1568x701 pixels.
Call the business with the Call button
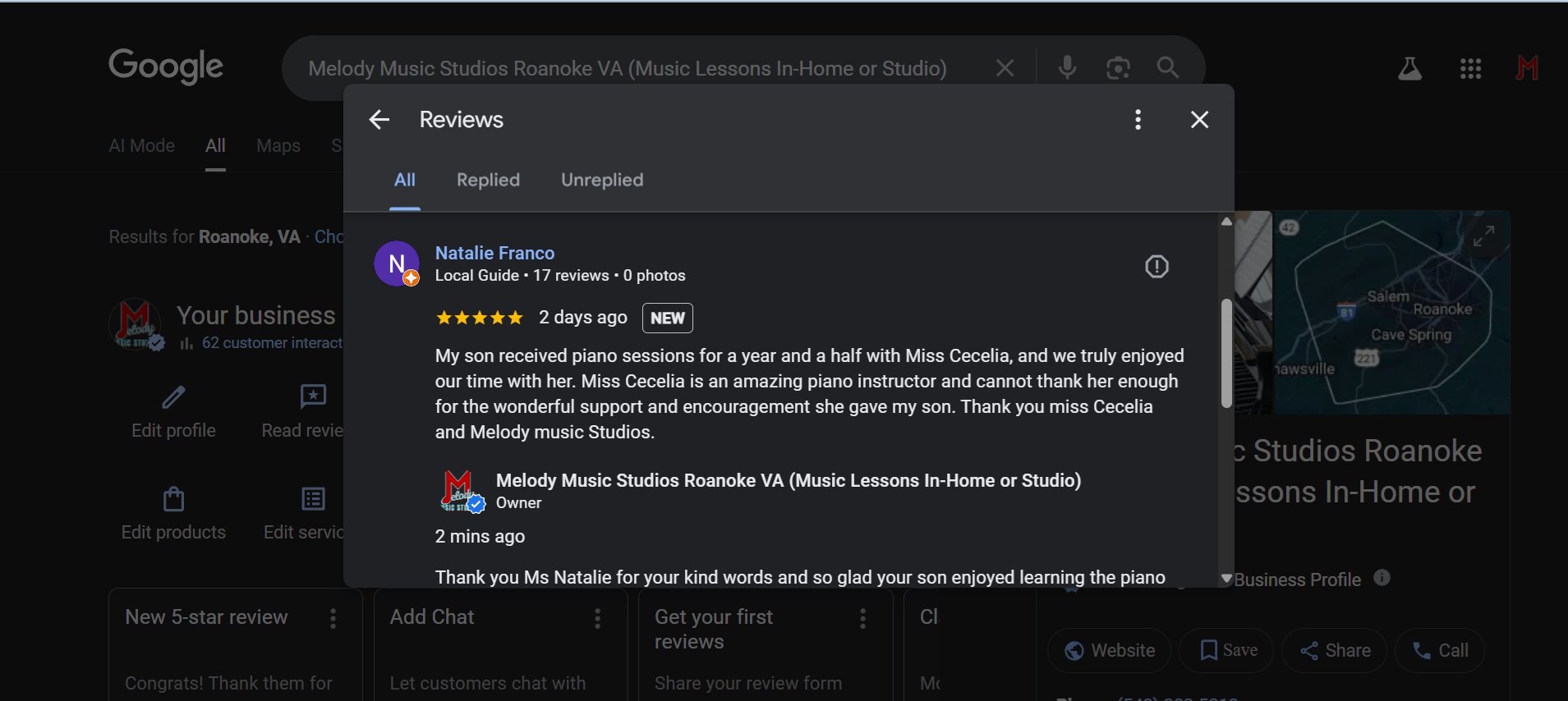click(1440, 651)
